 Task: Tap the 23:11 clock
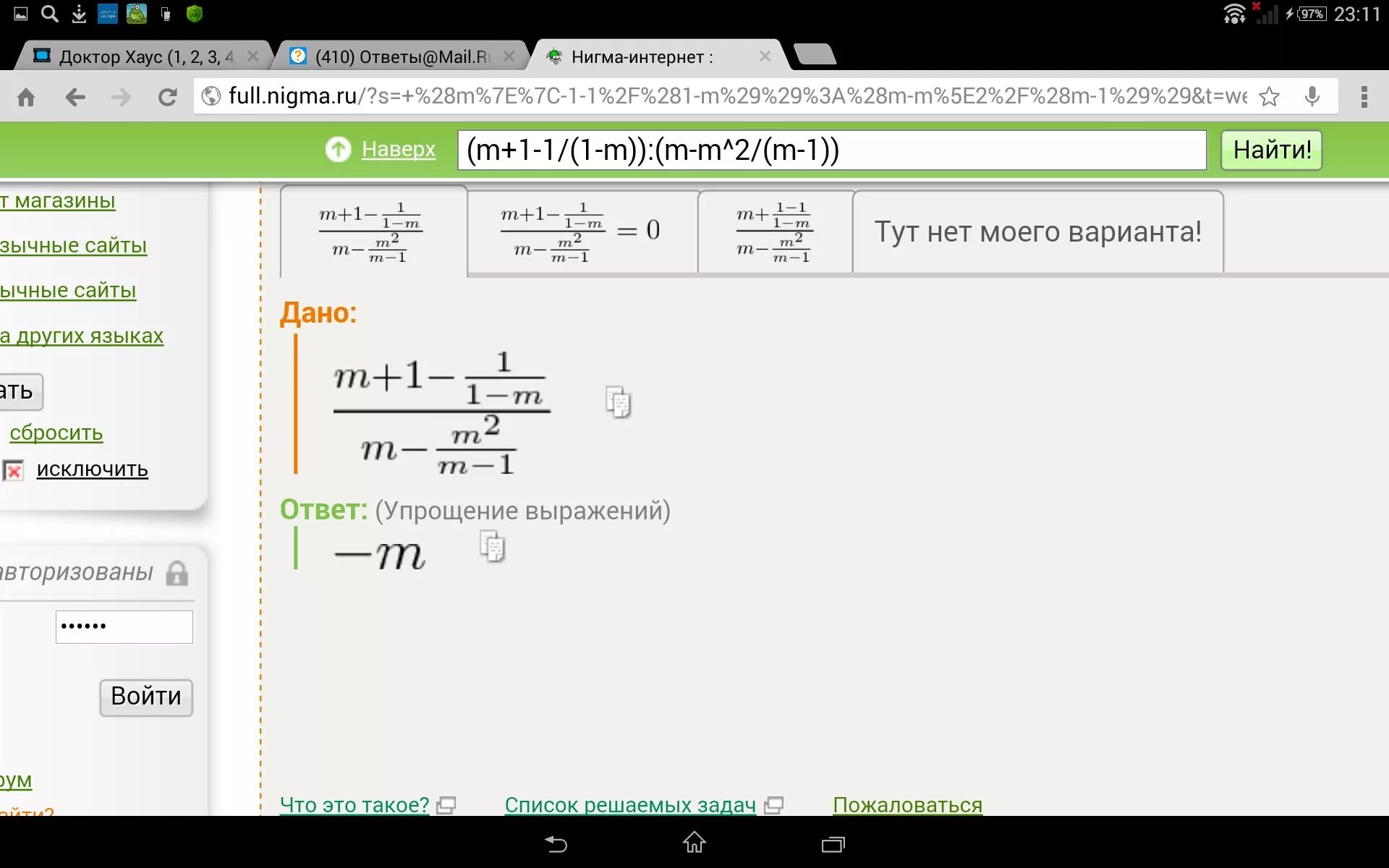point(1356,14)
